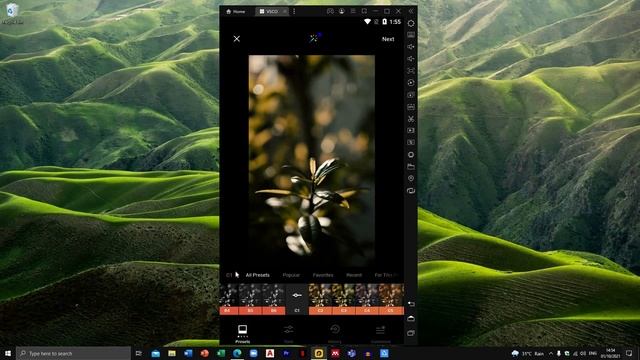The height and width of the screenshot is (360, 640).
Task: Click the Android recent apps button
Action: (x=411, y=333)
